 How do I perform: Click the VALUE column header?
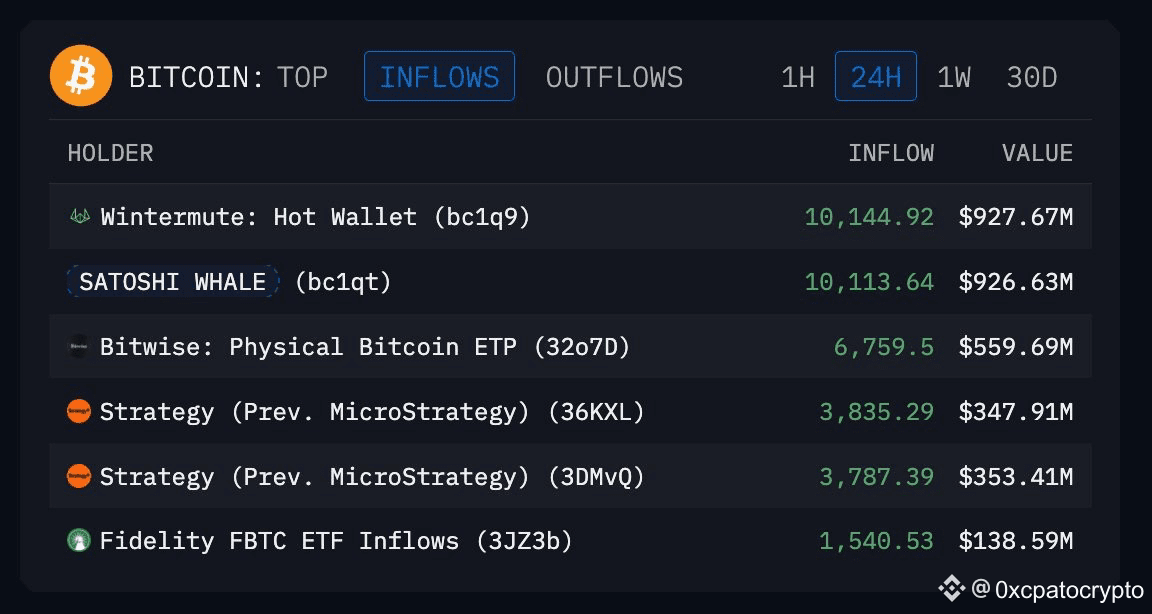pos(1037,153)
